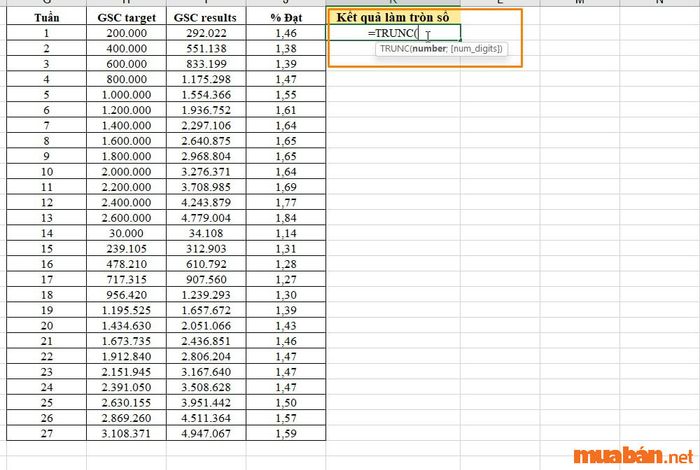Click the 'number' argument in TRUNC tooltip
Screen dimensions: 700x470
click(429, 49)
